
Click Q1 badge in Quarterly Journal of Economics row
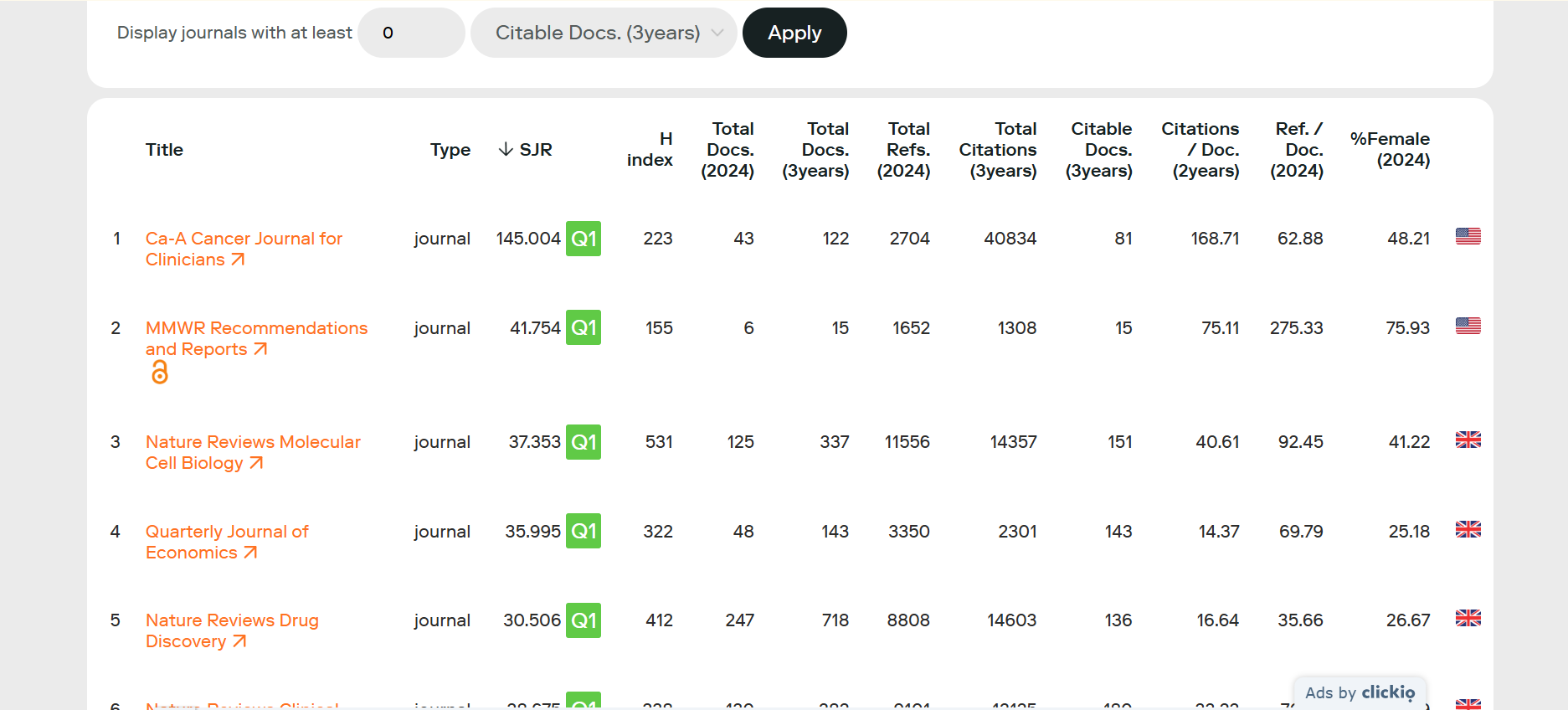pos(584,532)
